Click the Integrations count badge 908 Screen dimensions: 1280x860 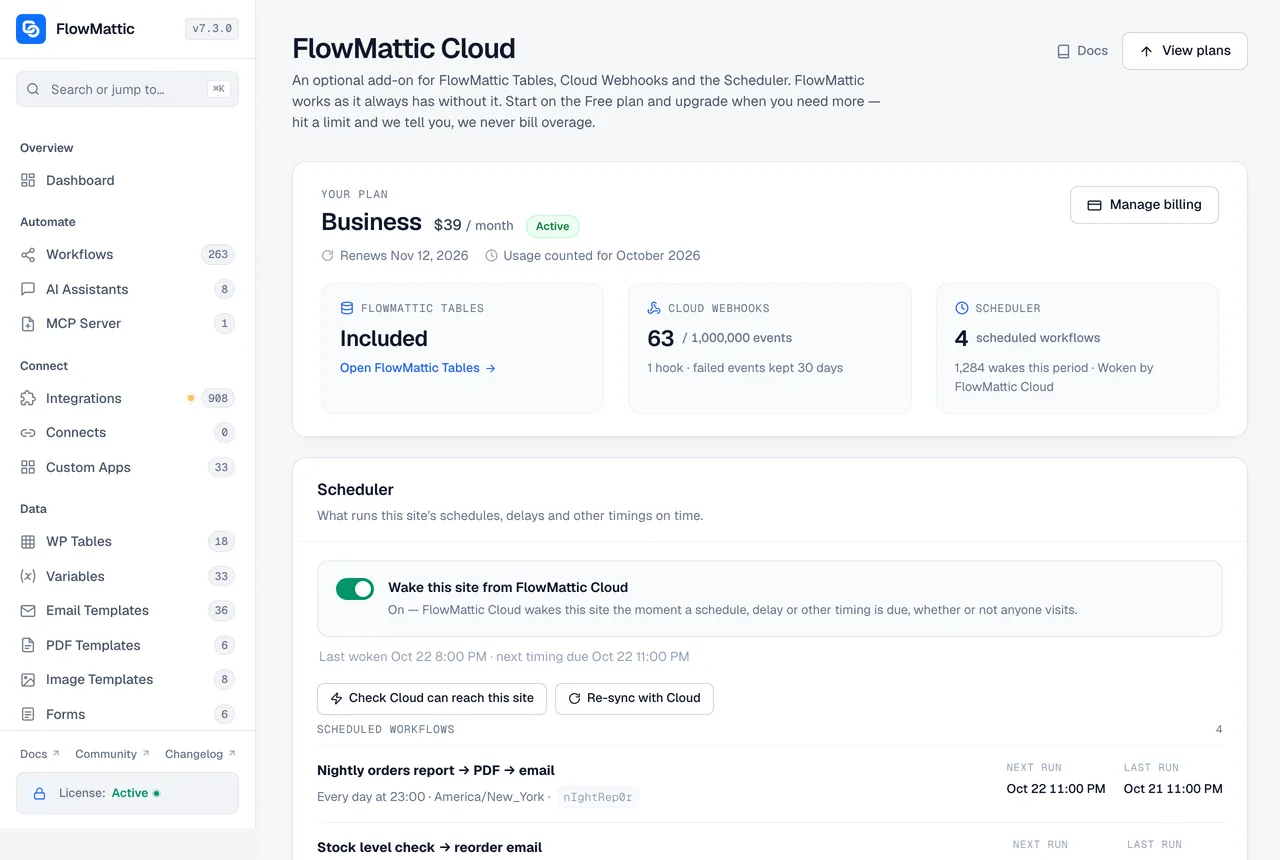tap(218, 398)
